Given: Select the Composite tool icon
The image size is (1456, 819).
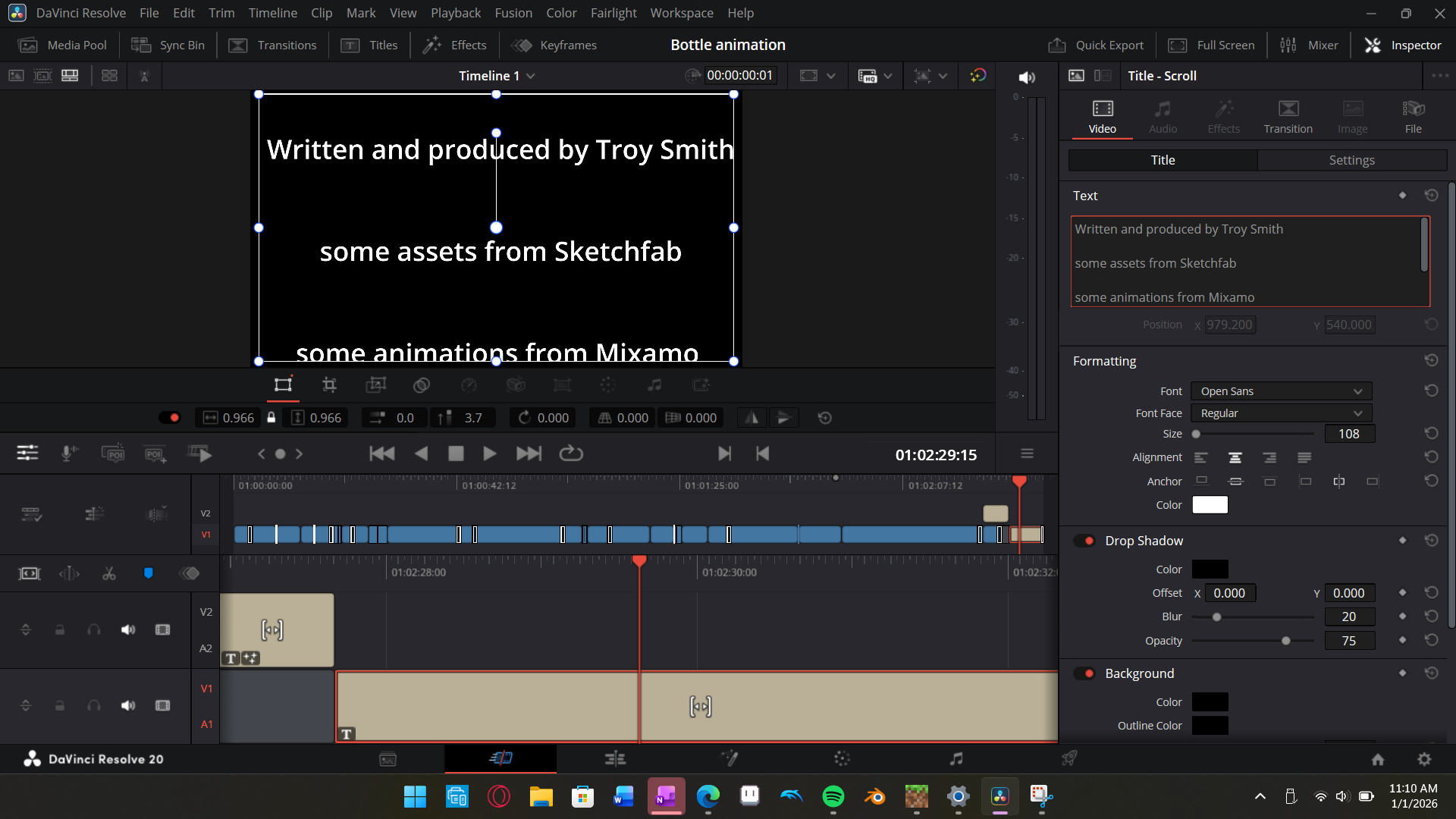Looking at the screenshot, I should tap(422, 384).
